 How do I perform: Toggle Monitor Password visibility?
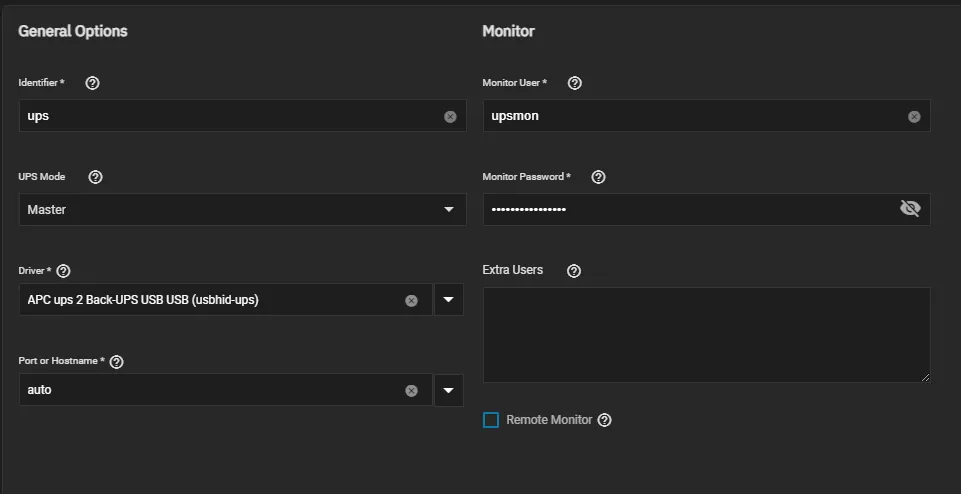click(x=909, y=209)
